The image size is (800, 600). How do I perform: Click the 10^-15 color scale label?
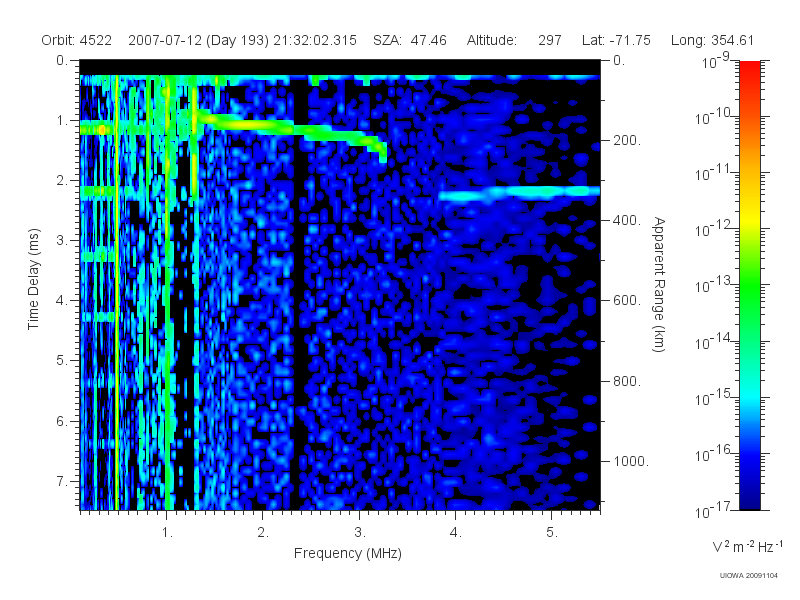click(x=715, y=397)
